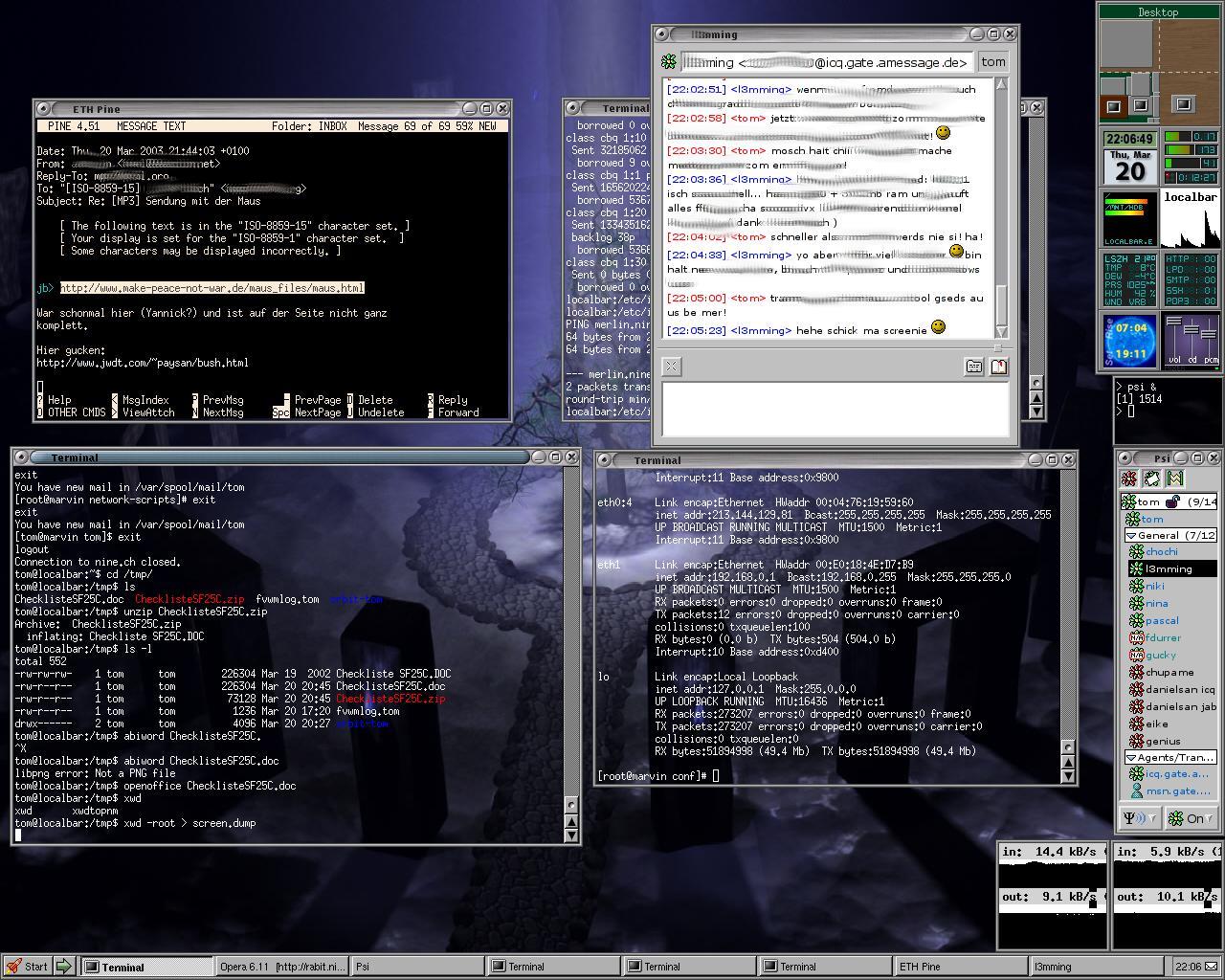
Task: Open message history book icon in chat
Action: (x=998, y=367)
